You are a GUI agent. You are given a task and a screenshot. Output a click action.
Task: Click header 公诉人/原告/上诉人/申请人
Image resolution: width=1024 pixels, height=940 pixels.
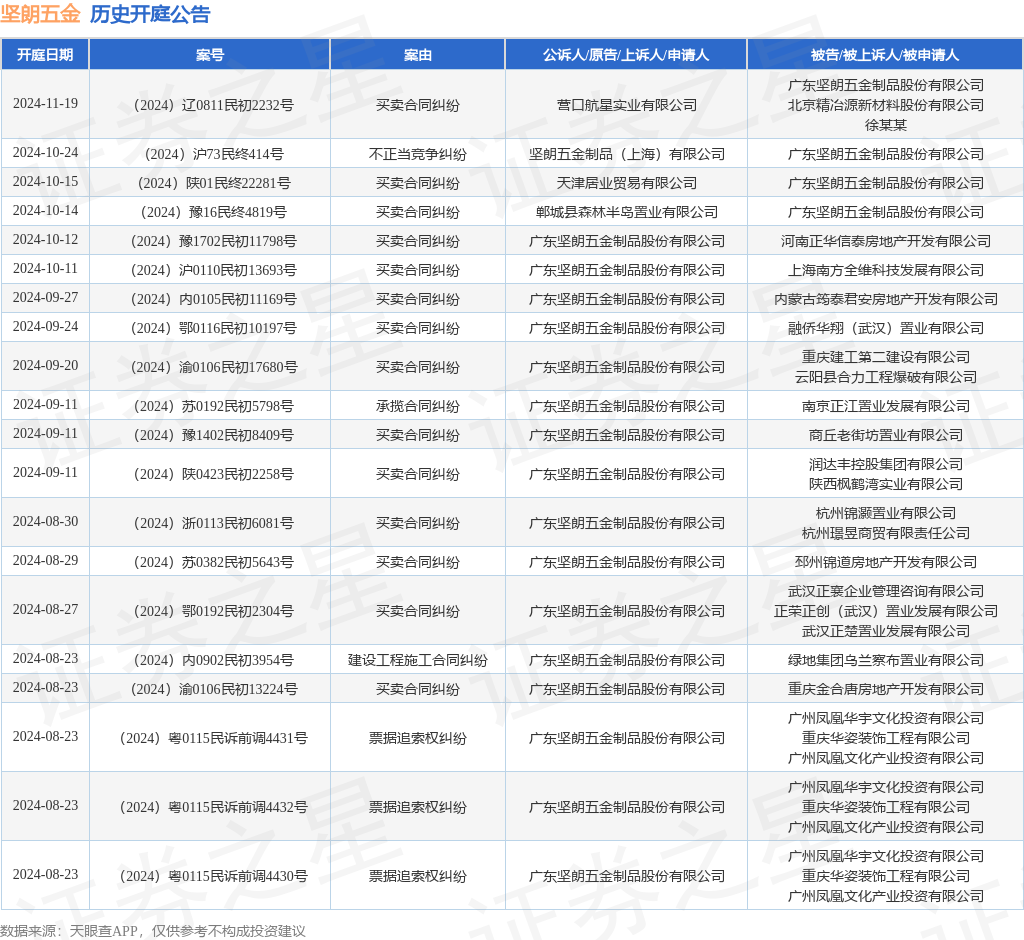[626, 55]
